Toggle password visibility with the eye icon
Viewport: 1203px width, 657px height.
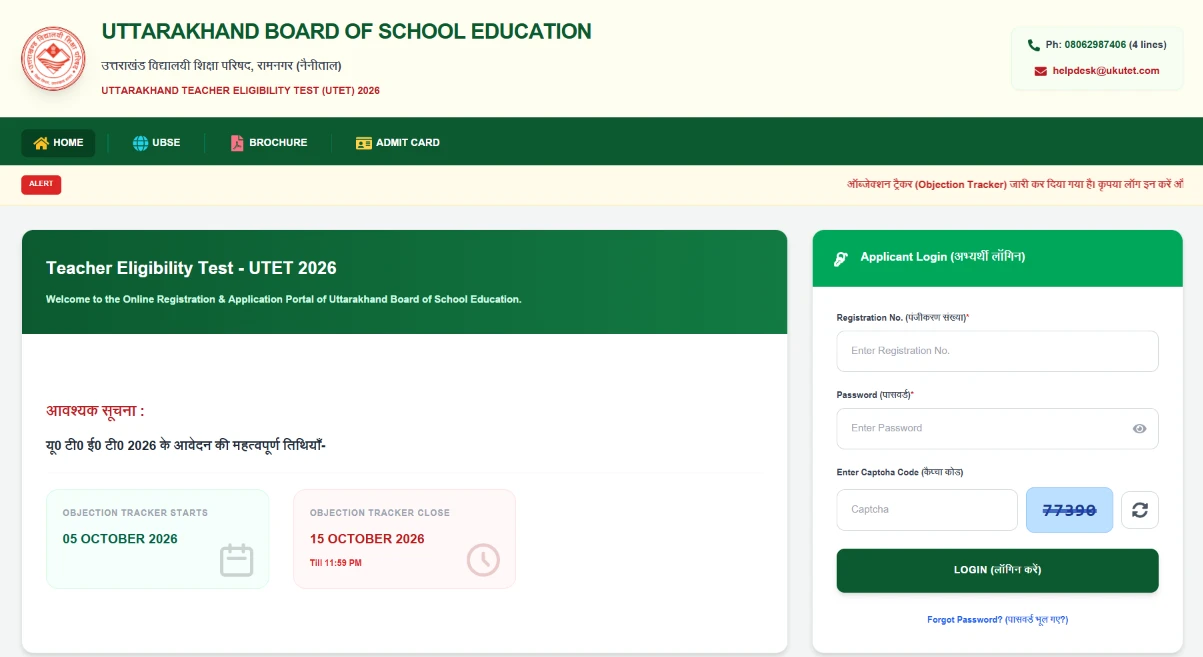click(1139, 428)
